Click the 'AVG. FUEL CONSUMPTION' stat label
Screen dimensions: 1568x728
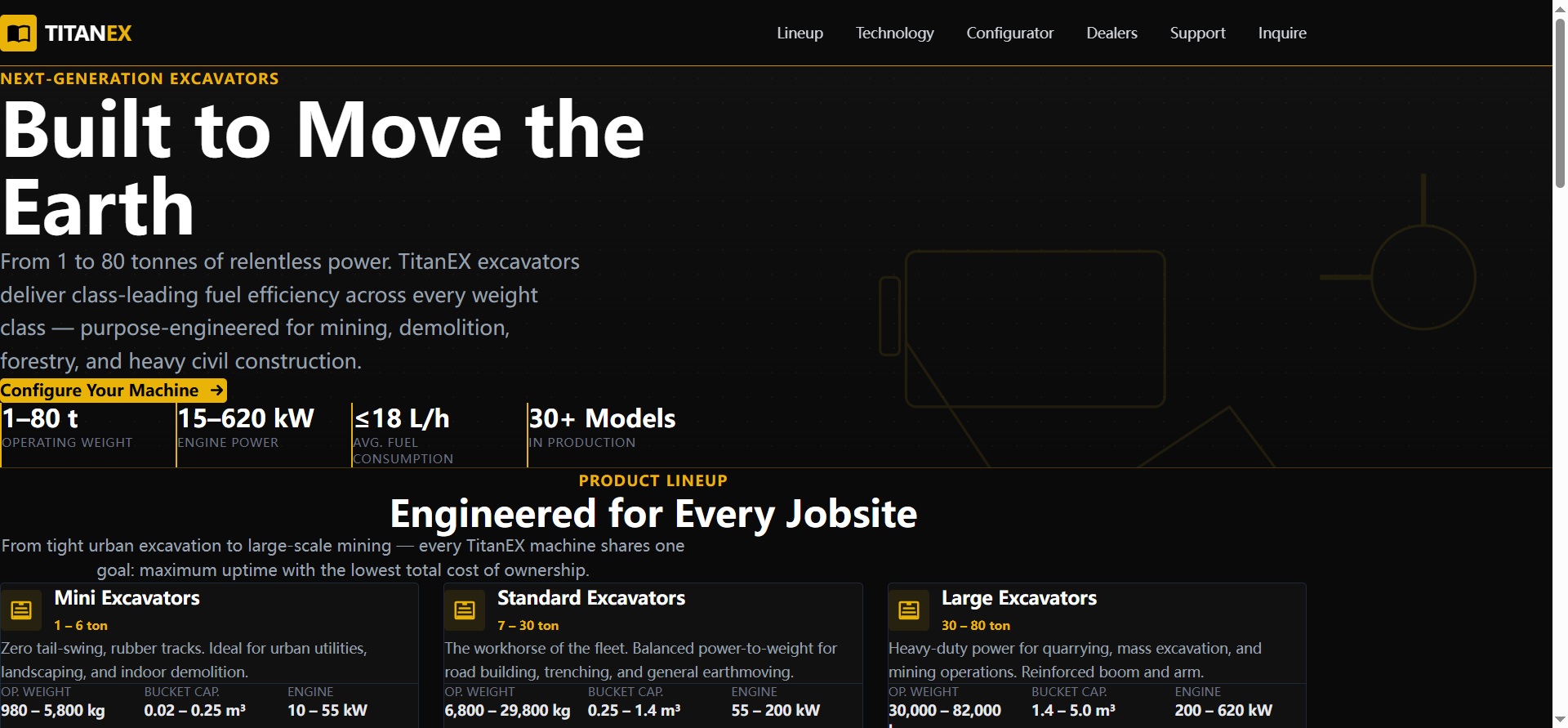[403, 450]
